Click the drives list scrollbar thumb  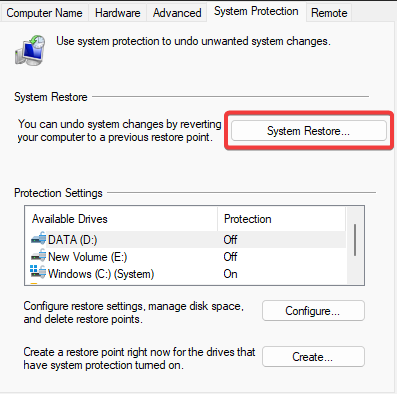point(355,240)
